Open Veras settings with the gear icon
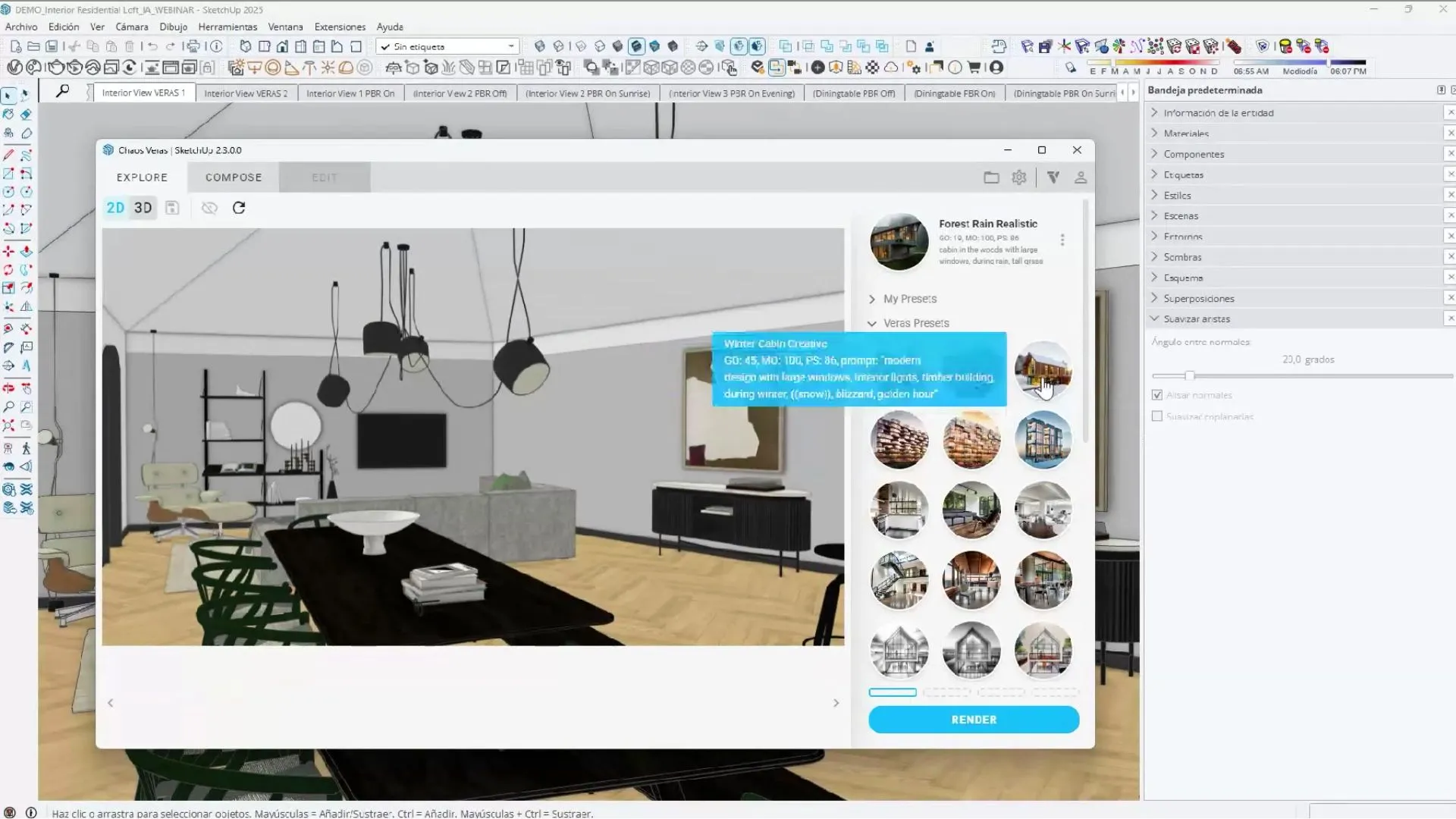This screenshot has height=819, width=1456. click(x=1019, y=177)
